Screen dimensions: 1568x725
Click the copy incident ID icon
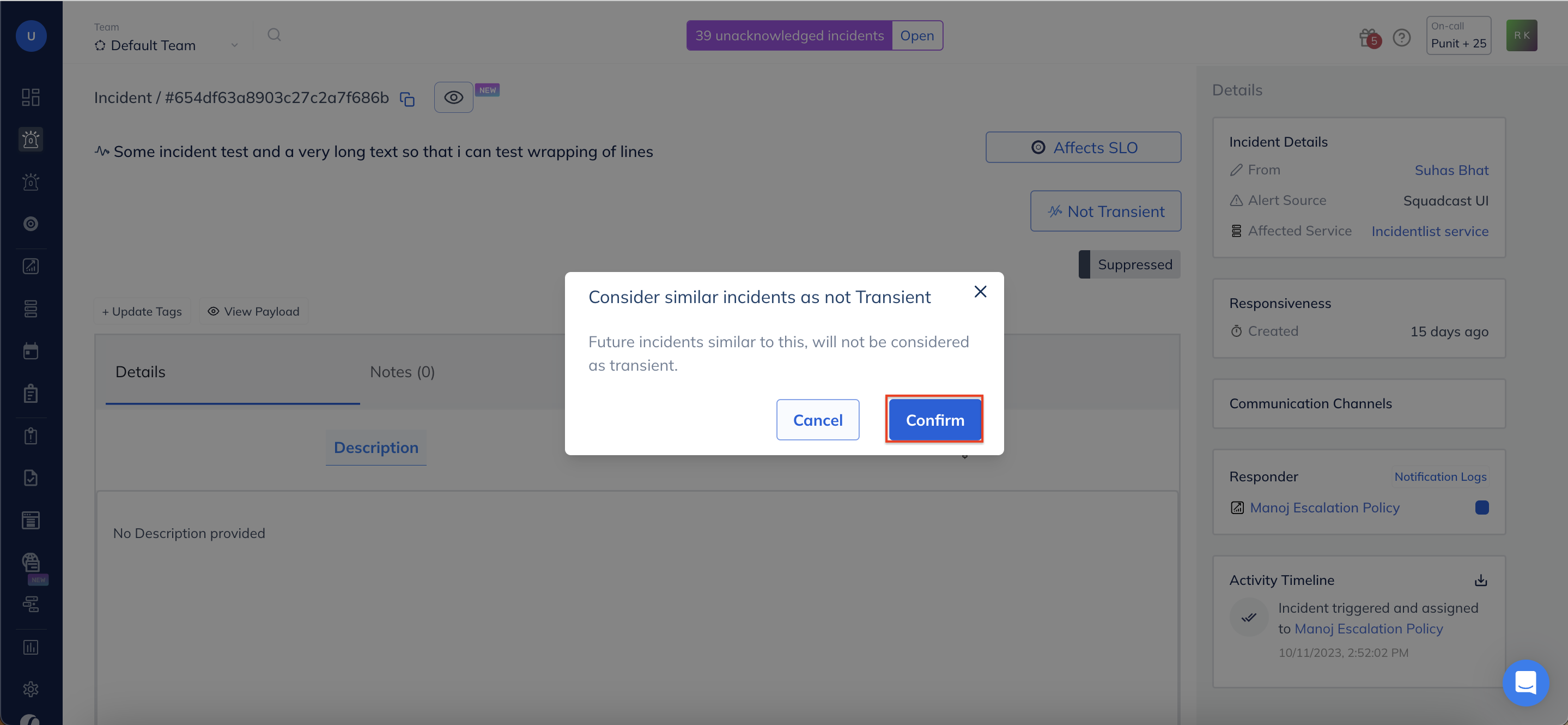point(407,99)
